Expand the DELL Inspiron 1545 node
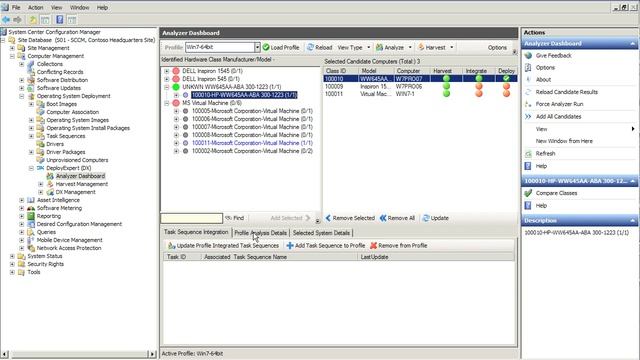The height and width of the screenshot is (360, 640). pyautogui.click(x=167, y=71)
